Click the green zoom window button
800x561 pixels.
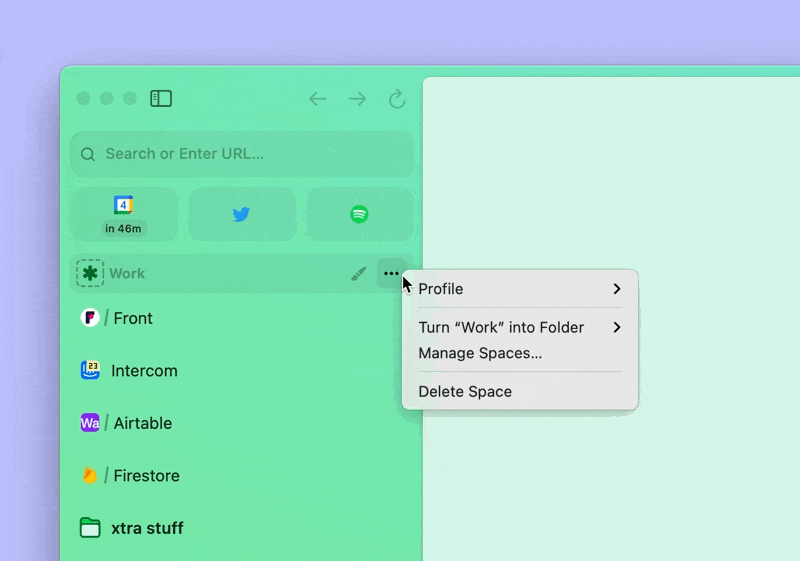coord(130,98)
